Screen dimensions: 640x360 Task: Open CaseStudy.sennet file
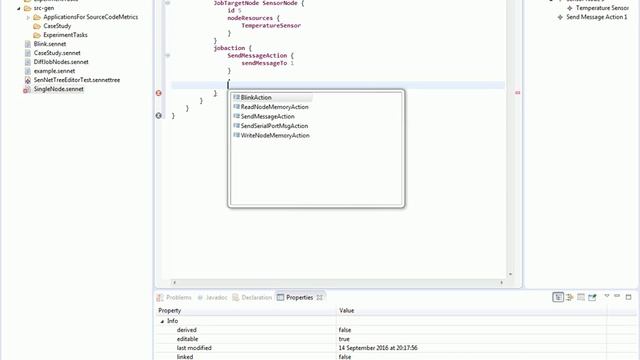click(57, 53)
